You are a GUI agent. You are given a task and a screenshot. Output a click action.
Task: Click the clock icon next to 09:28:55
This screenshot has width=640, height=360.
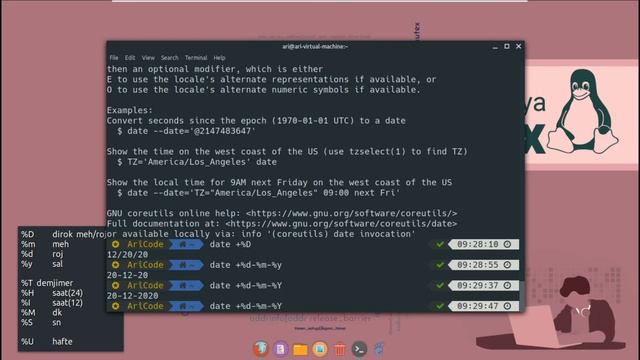pos(507,265)
